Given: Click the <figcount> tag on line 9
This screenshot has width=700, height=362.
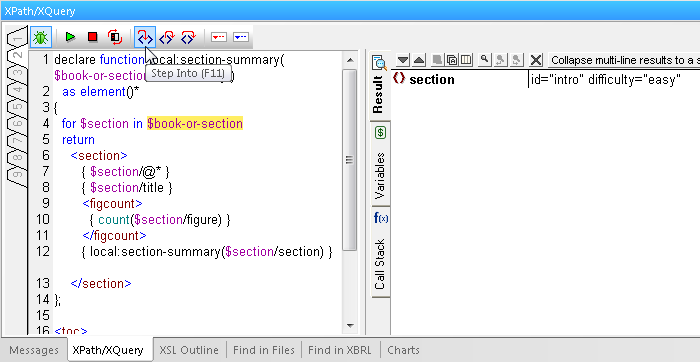Looking at the screenshot, I should point(112,204).
